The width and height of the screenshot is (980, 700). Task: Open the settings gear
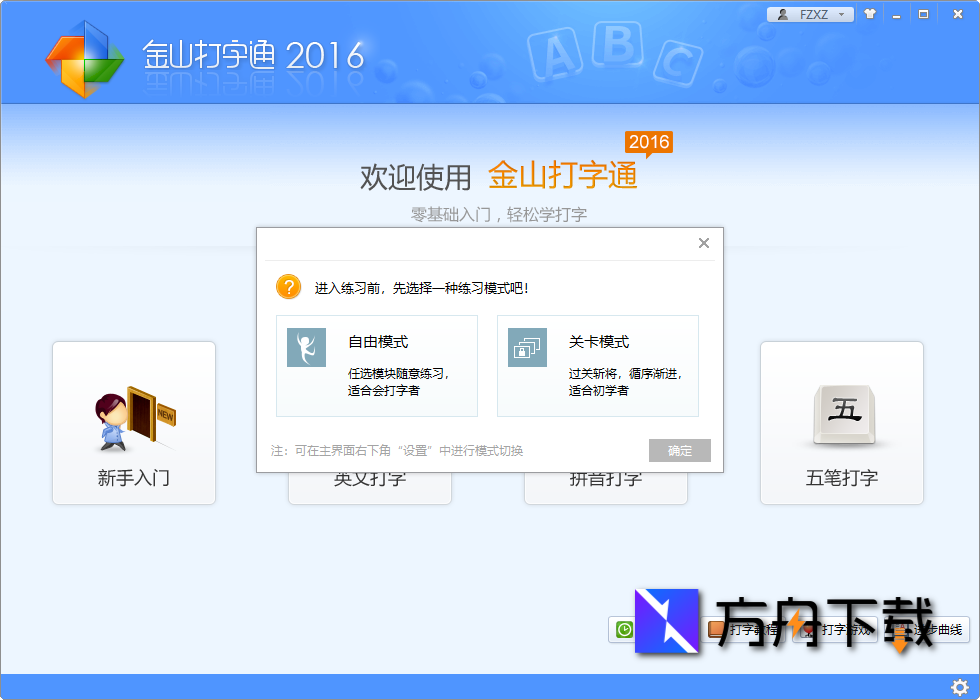coord(960,687)
